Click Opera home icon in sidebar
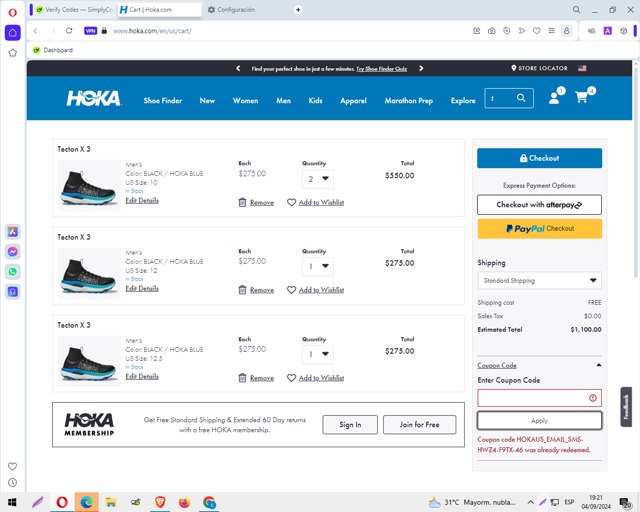 (13, 33)
